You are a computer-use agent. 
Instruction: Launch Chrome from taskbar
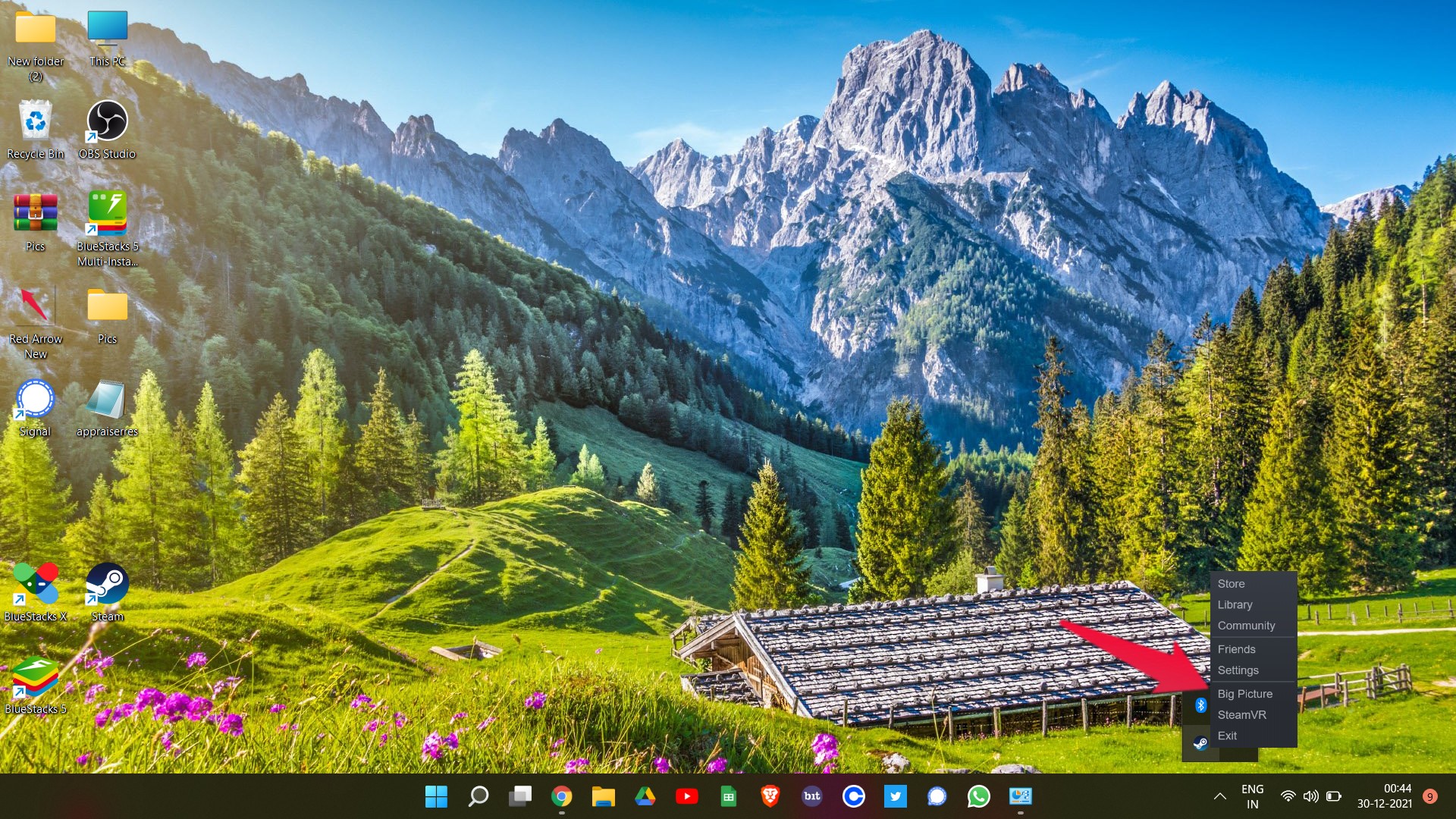tap(560, 796)
